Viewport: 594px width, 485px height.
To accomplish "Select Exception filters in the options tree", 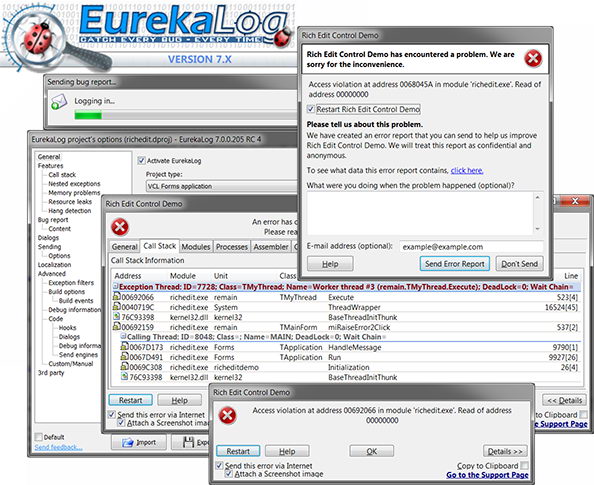I will point(71,283).
